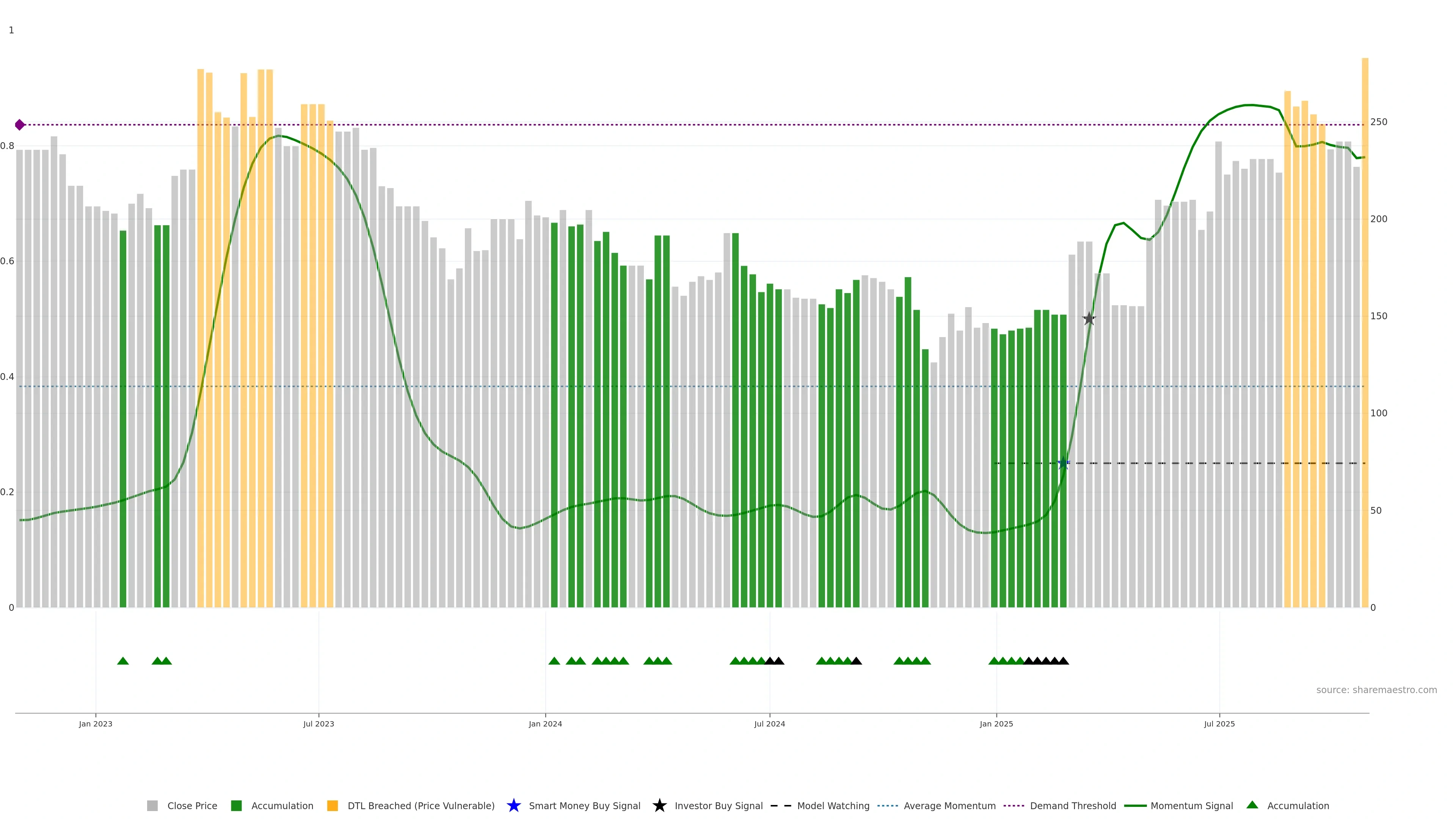
Task: Click the Jan 2024 axis label
Action: click(546, 724)
